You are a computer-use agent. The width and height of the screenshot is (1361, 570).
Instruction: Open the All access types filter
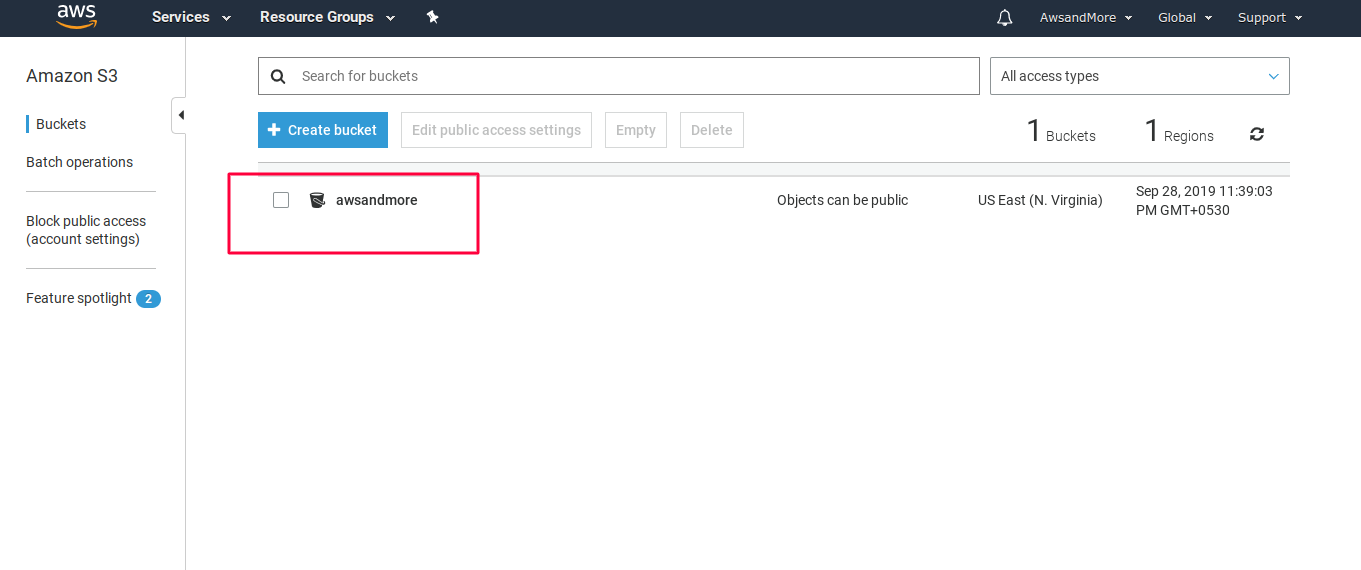(1140, 76)
